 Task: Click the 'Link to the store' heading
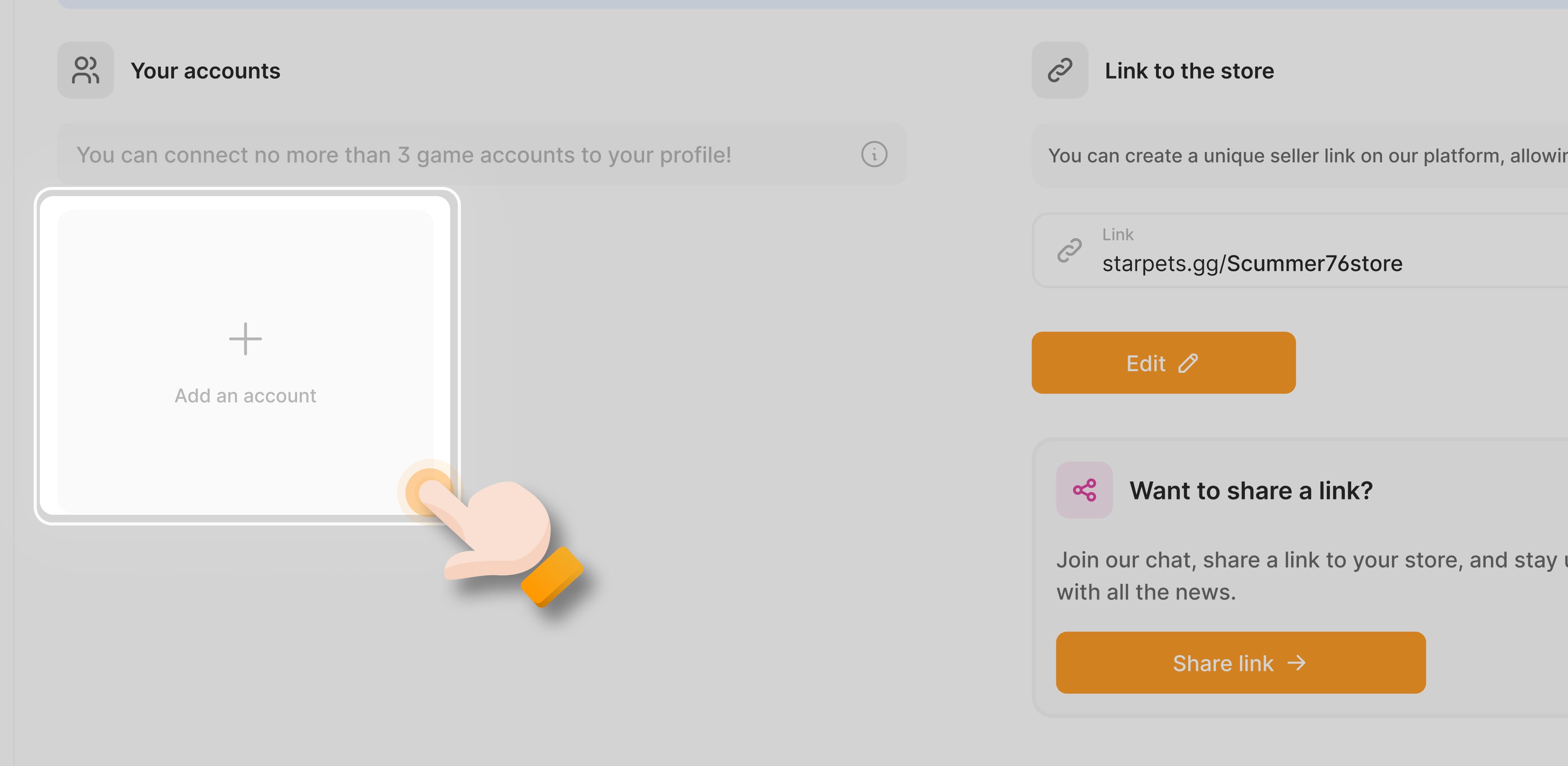tap(1189, 71)
